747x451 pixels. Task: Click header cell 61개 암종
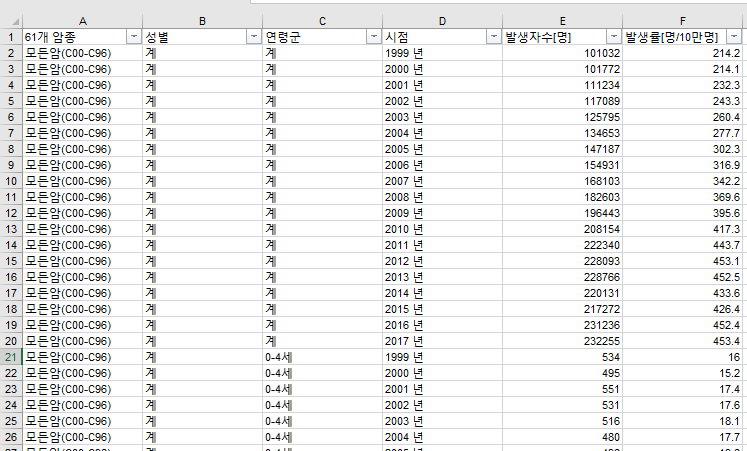click(x=82, y=37)
